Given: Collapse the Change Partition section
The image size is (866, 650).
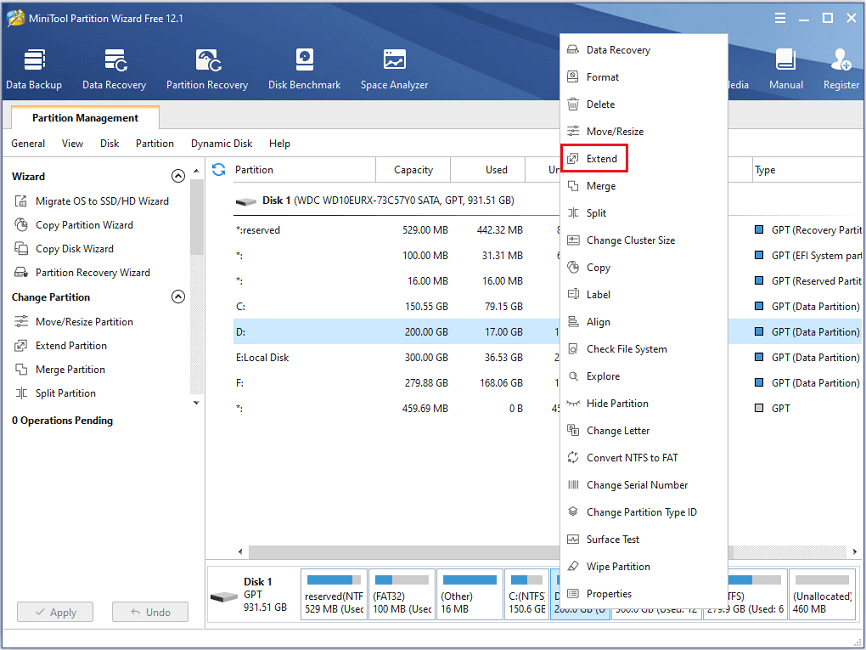Looking at the screenshot, I should tap(178, 297).
